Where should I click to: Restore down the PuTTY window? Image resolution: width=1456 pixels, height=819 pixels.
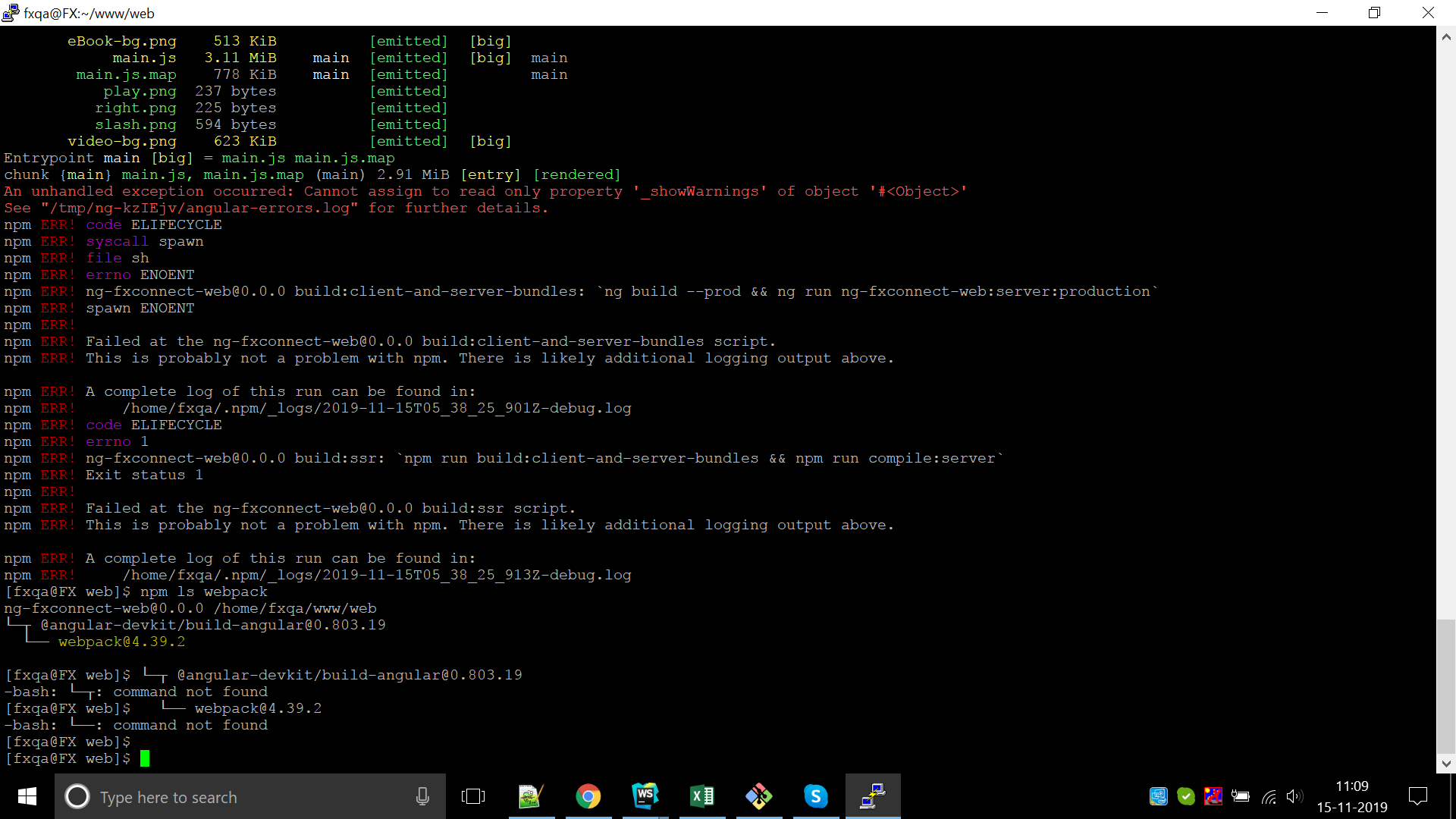(x=1374, y=13)
